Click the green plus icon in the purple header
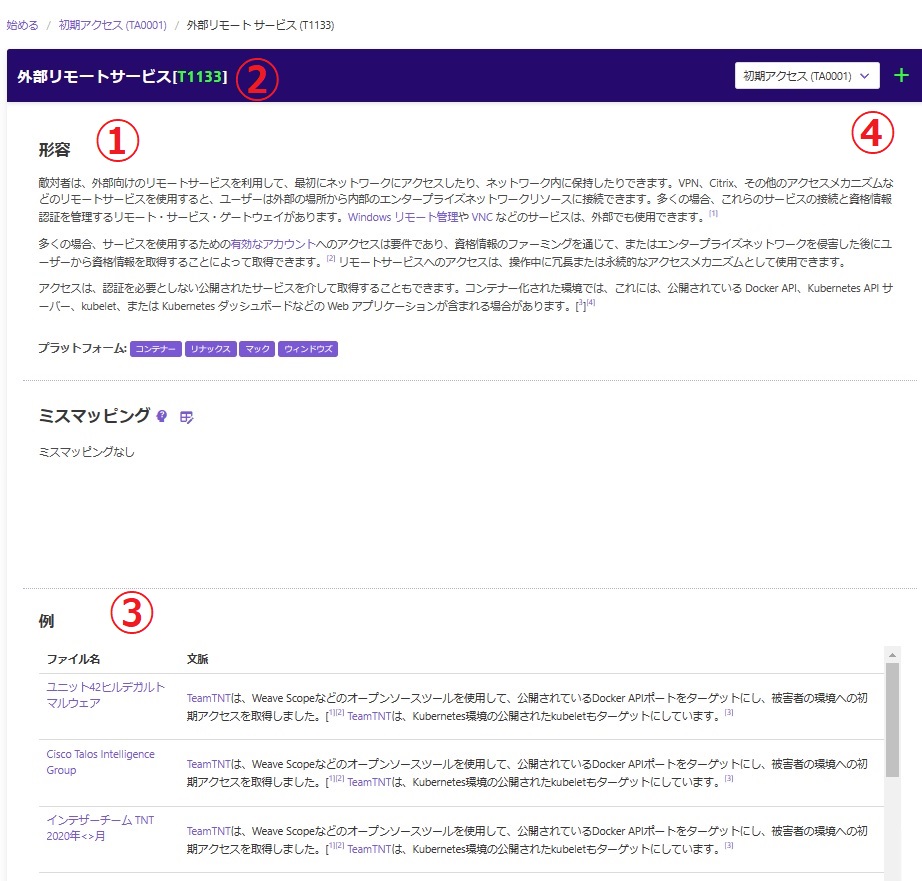This screenshot has width=922, height=881. [900, 75]
